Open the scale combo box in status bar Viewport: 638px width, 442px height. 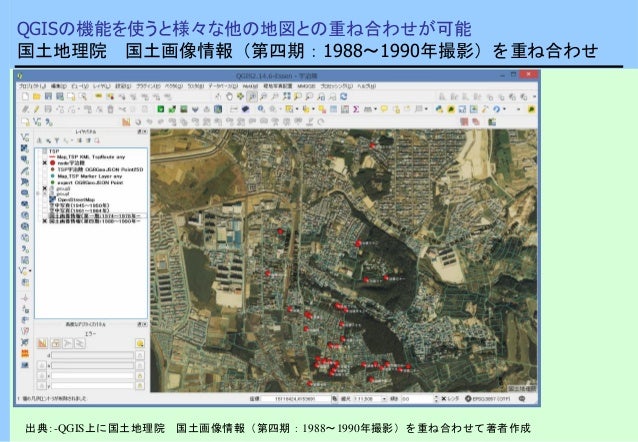(370, 399)
